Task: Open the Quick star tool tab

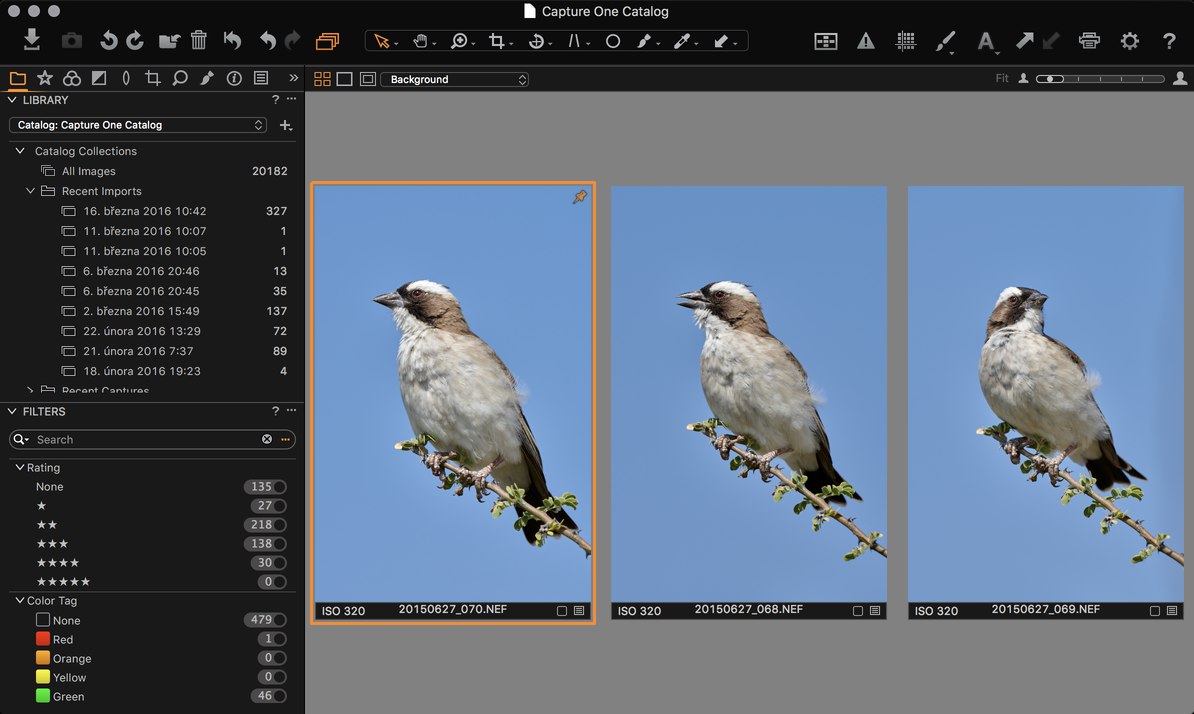Action: point(45,78)
